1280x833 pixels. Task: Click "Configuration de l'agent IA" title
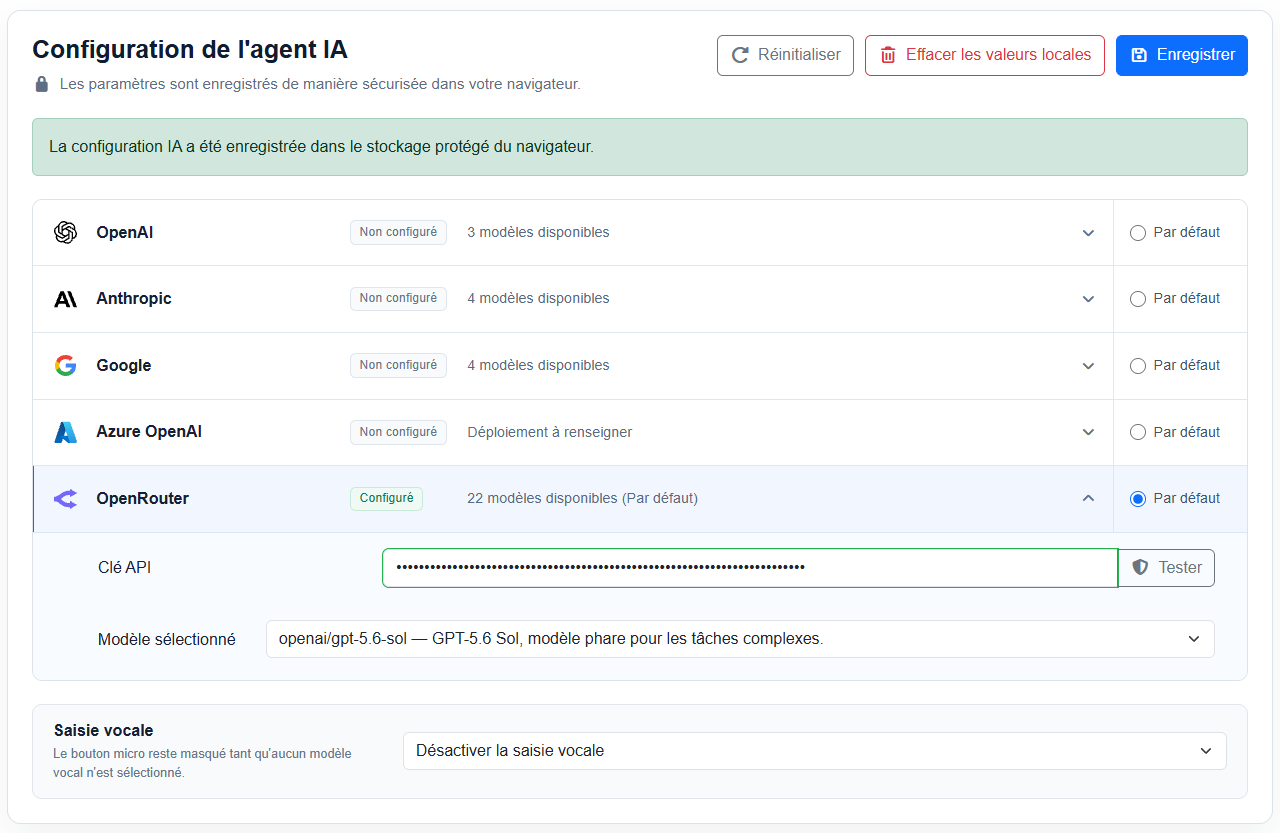190,50
